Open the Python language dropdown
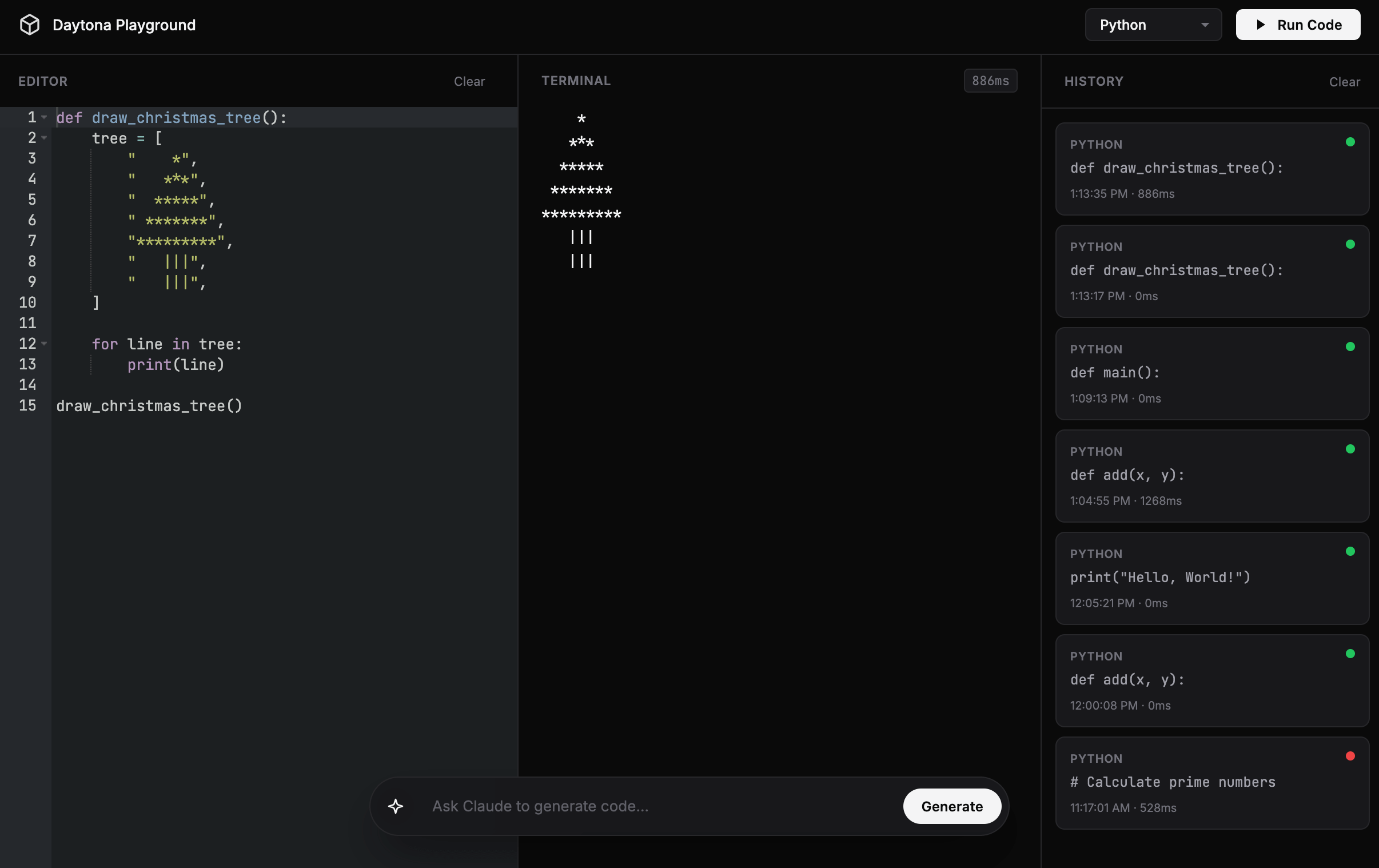The image size is (1379, 868). [1153, 25]
